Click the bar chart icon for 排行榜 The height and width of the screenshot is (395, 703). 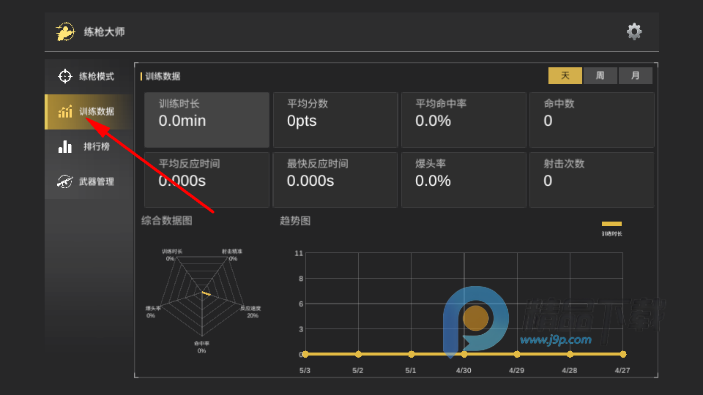pos(65,147)
